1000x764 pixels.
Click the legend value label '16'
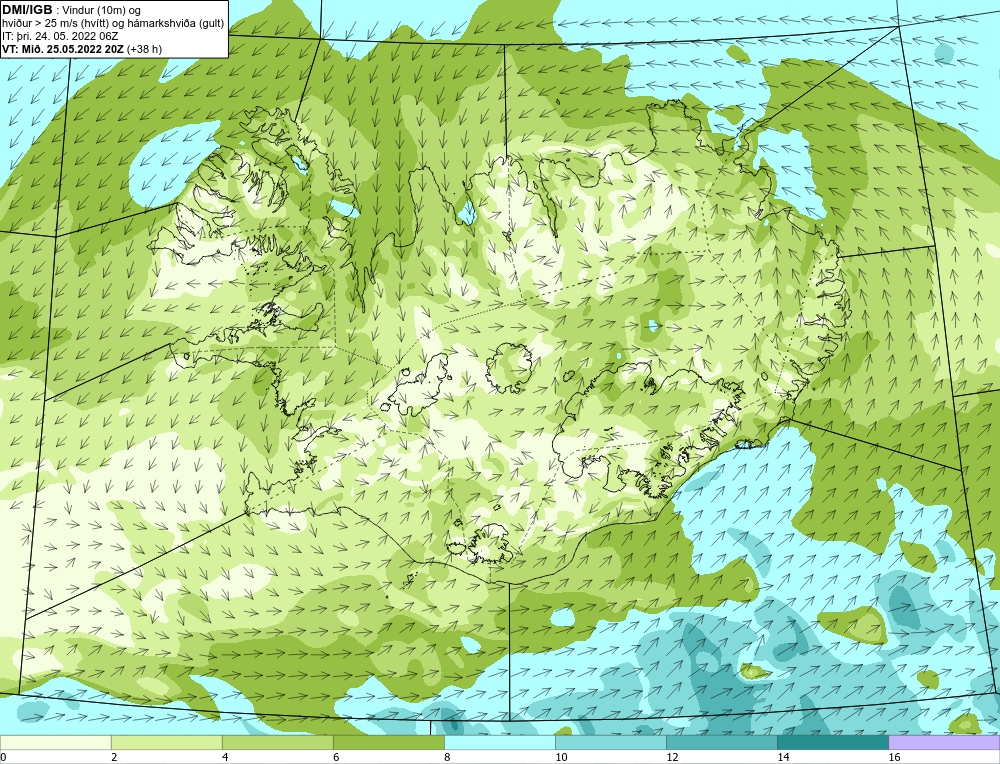click(x=894, y=757)
